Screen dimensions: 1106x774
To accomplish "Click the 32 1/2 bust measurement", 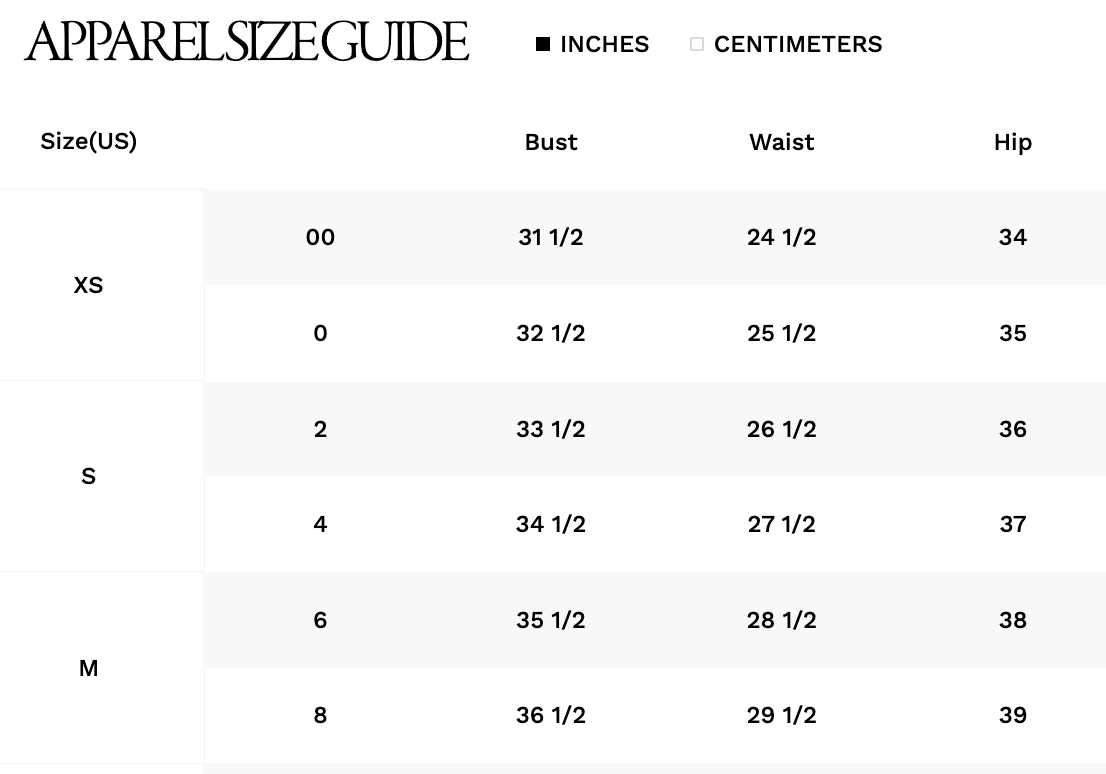I will tap(551, 333).
